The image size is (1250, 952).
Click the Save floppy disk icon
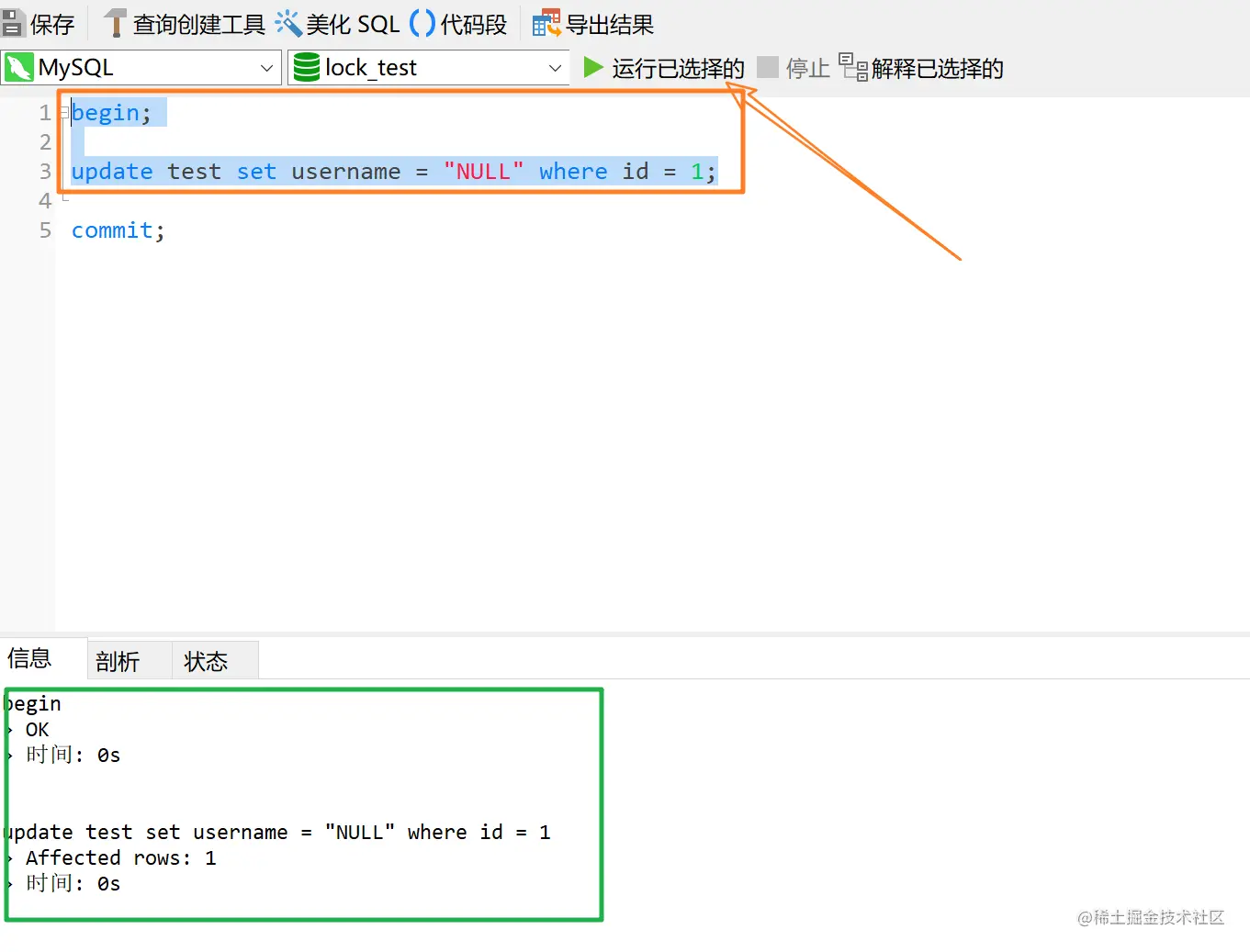pos(12,23)
